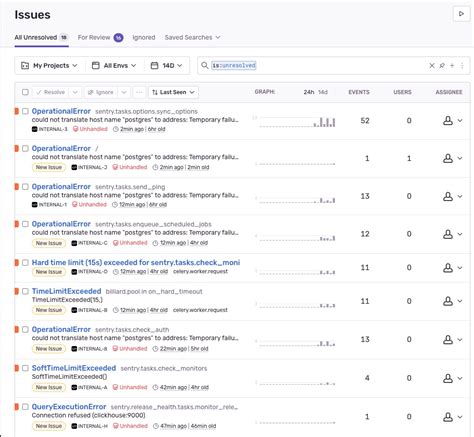Viewport: 474px width, 437px height.
Task: Select the enqueue_scheduled_jobs issue checkbox
Action: (25, 224)
